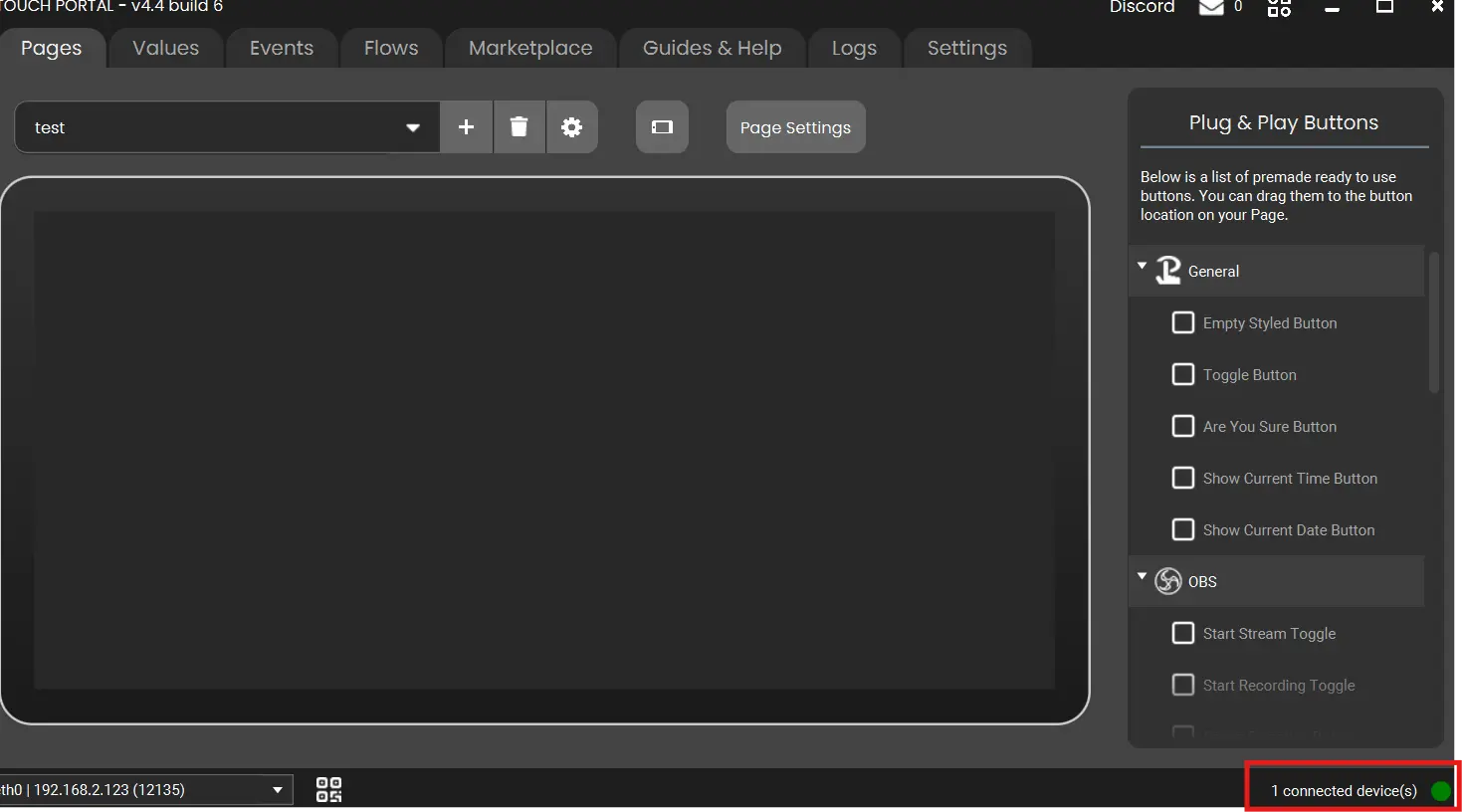Image resolution: width=1463 pixels, height=812 pixels.
Task: Open the Discord link
Action: tap(1142, 8)
